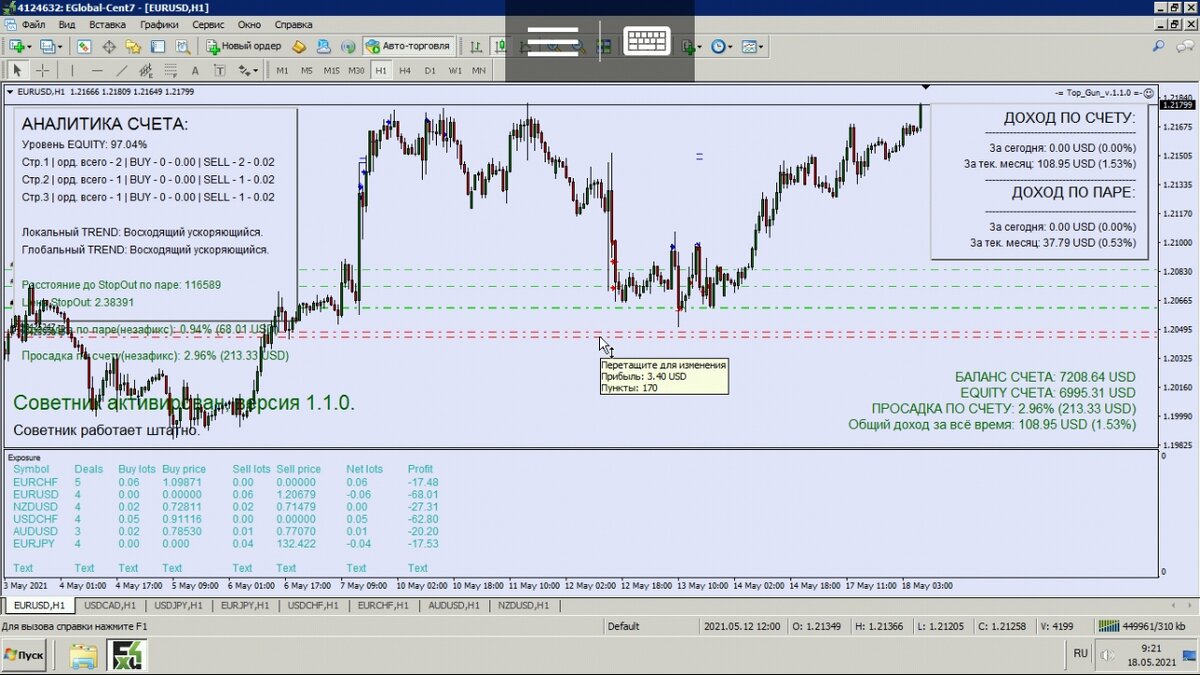Screen dimensions: 1200x675
Task: Open the Navigator panel icon
Action: click(x=133, y=46)
